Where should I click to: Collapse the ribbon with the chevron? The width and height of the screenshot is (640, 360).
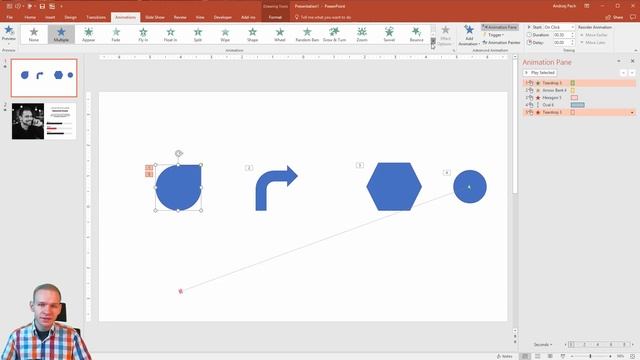(x=636, y=50)
